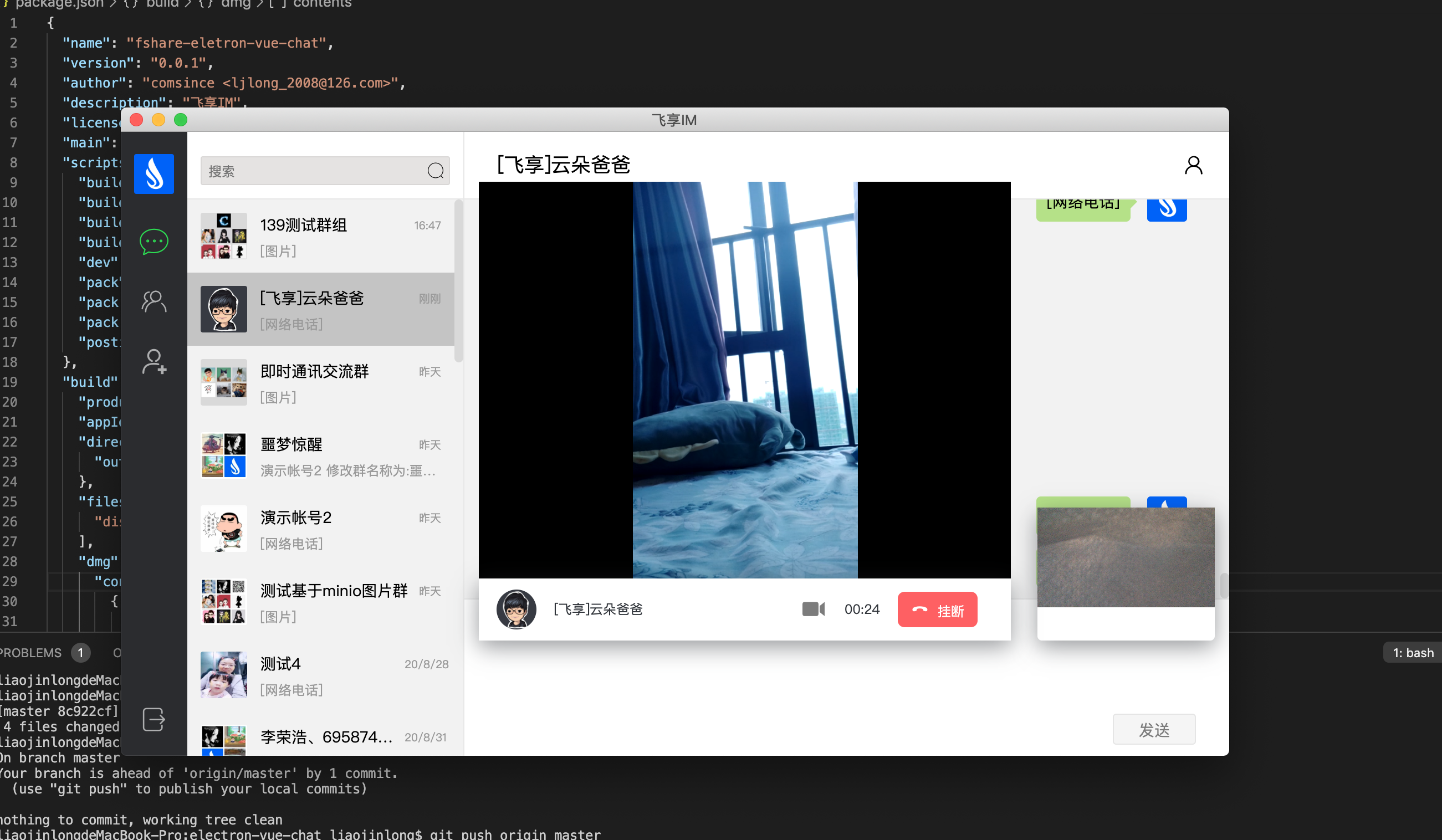Screen dimensions: 1442x840
Task: Open the user profile icon top right
Action: click(1193, 165)
